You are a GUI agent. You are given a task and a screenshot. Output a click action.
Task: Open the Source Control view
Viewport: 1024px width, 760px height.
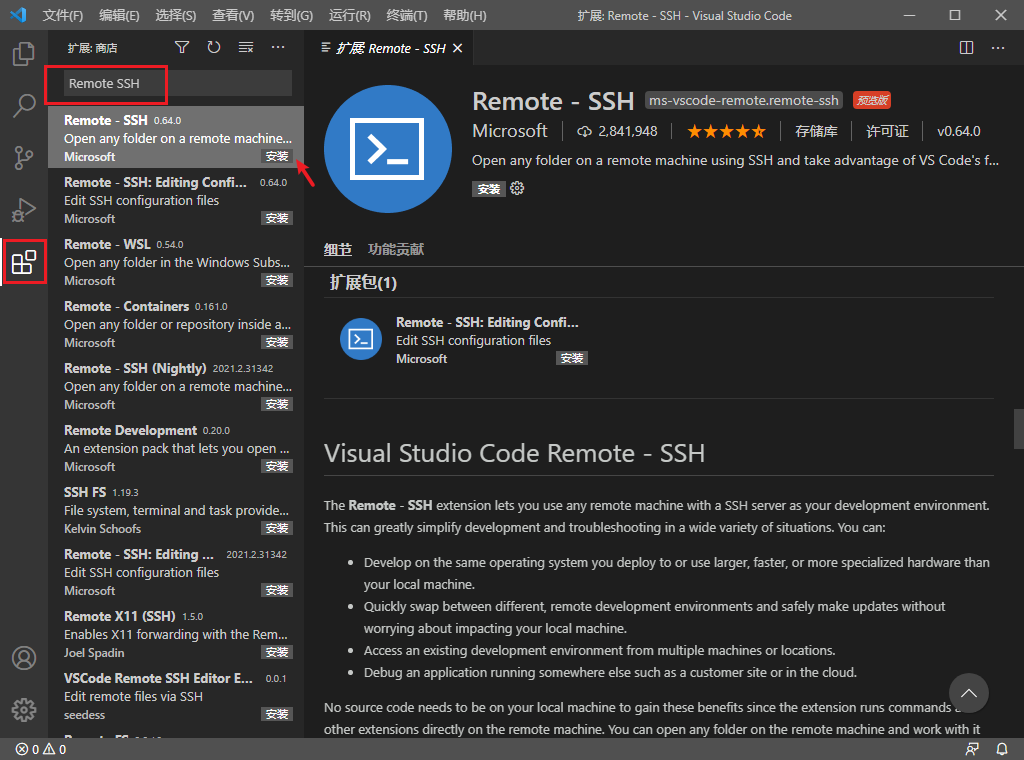coord(24,157)
